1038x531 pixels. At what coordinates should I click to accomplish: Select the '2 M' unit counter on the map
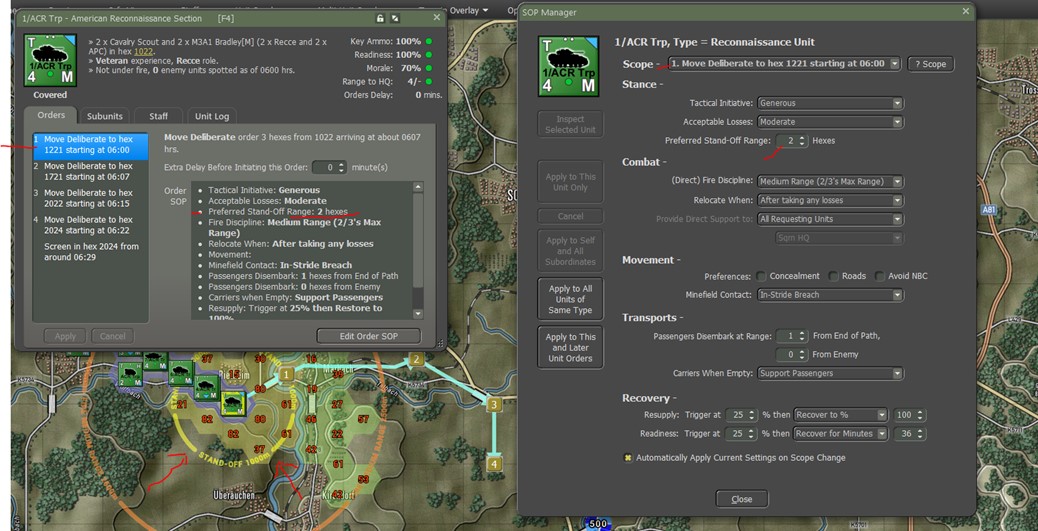(x=130, y=373)
